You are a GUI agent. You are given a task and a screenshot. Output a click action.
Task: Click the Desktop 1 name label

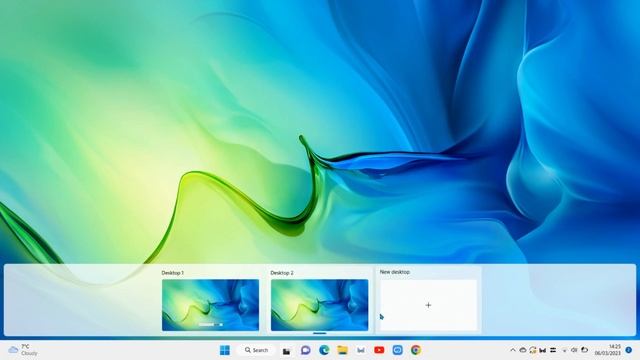click(x=173, y=273)
